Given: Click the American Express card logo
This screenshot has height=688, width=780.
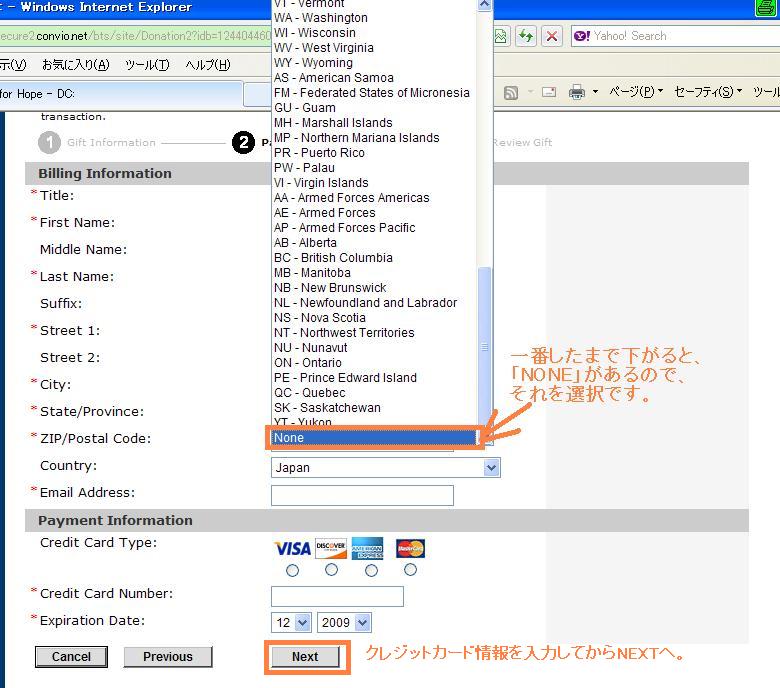Looking at the screenshot, I should point(368,548).
